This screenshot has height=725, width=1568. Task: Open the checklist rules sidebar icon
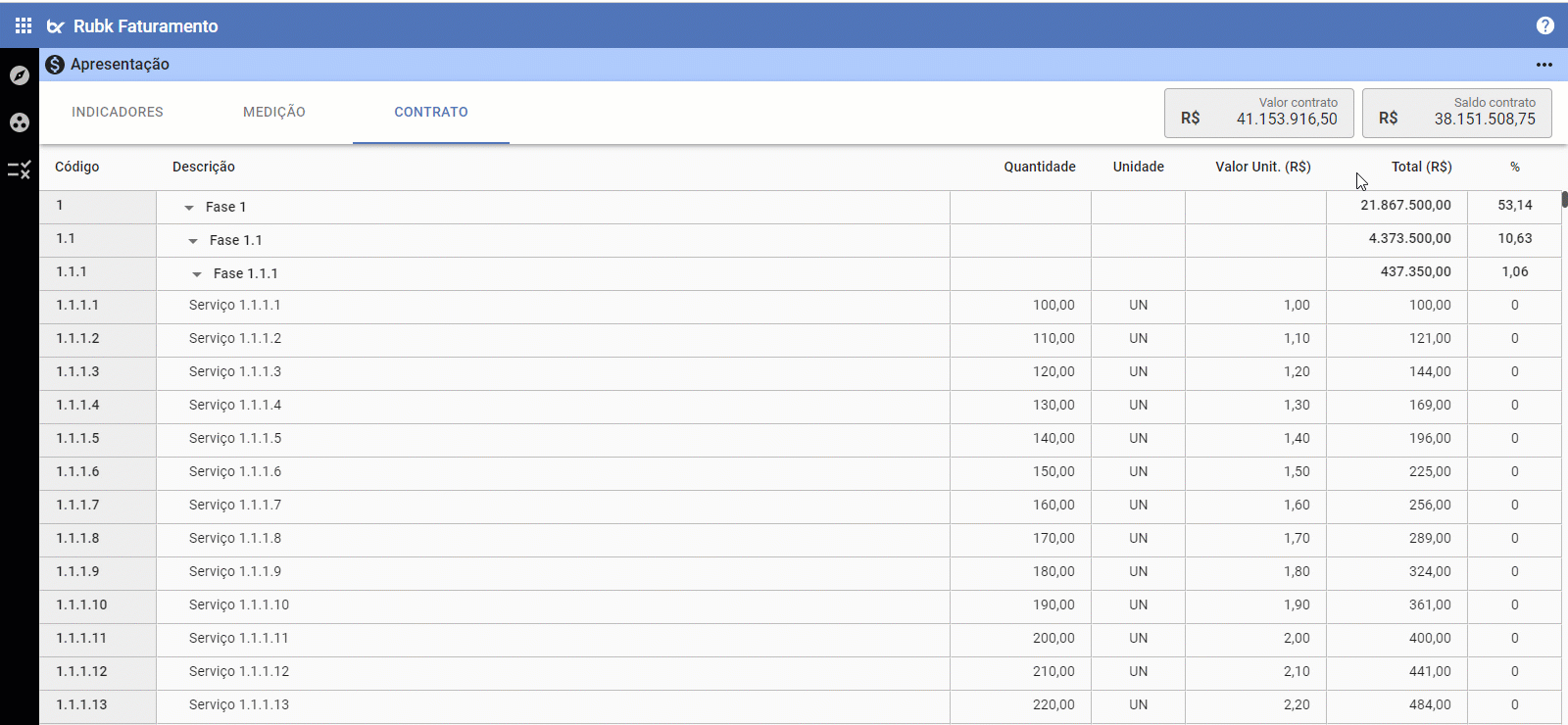pyautogui.click(x=20, y=170)
